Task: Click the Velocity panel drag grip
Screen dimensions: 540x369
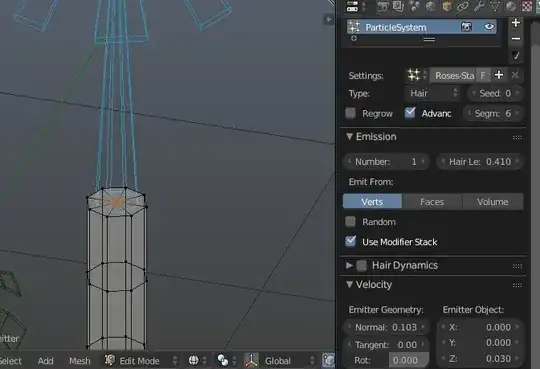Action: (x=517, y=285)
